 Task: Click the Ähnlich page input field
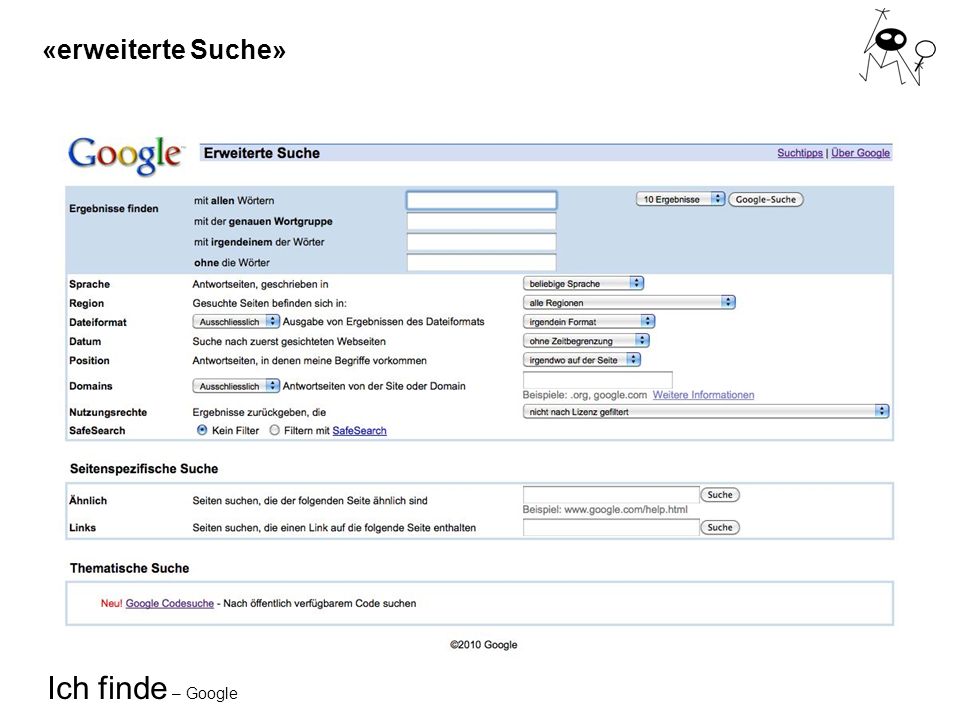(x=611, y=494)
